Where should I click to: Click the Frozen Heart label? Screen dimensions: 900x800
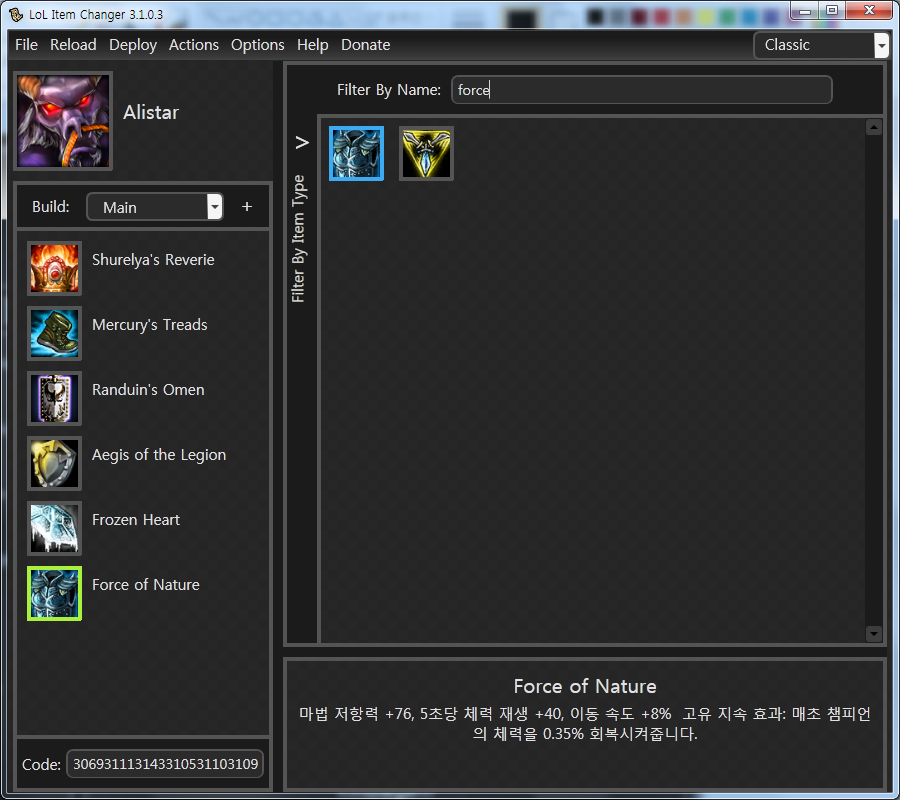[x=136, y=520]
